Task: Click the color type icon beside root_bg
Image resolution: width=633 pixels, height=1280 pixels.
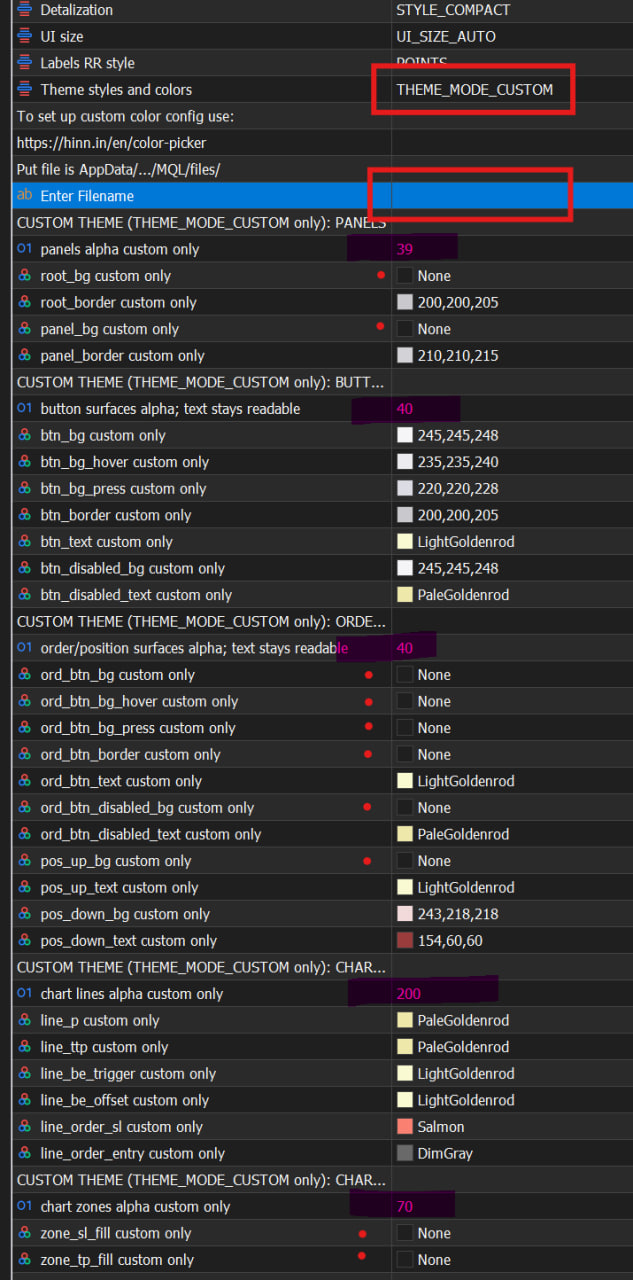Action: coord(25,276)
